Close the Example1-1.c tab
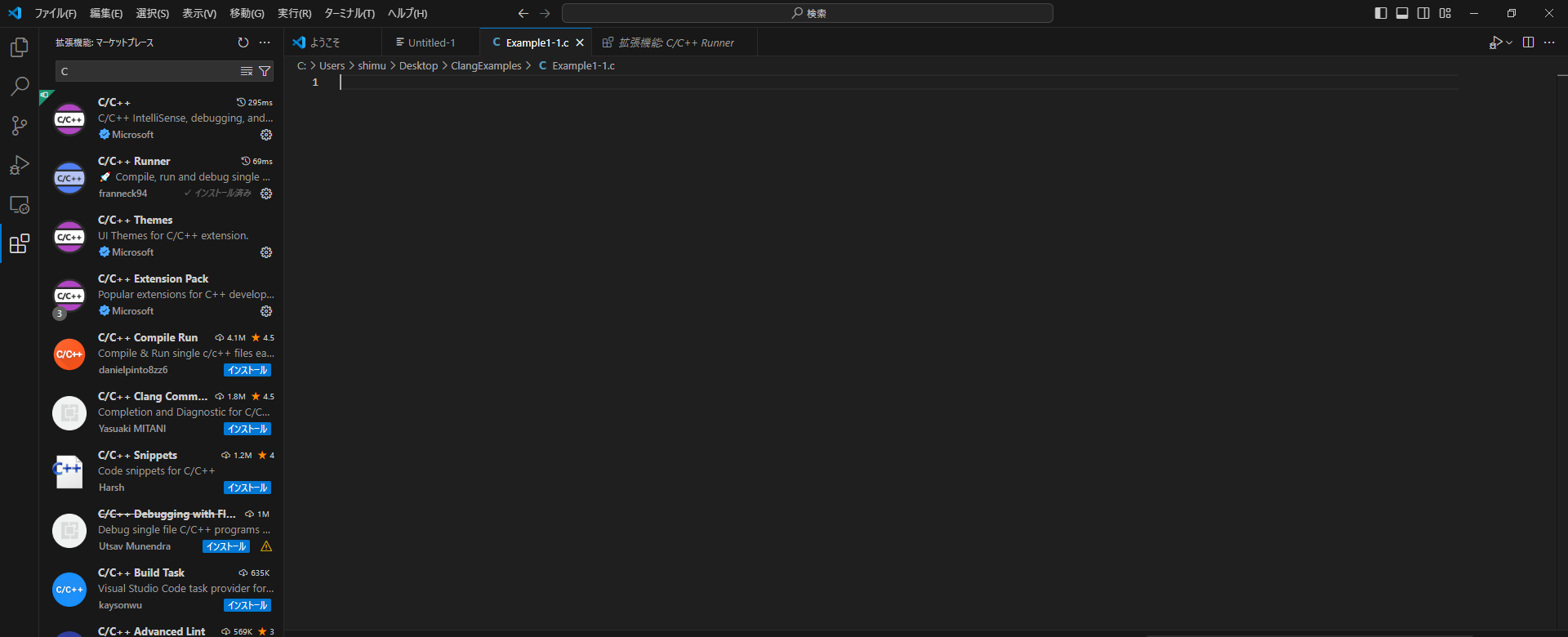1568x637 pixels. [580, 42]
